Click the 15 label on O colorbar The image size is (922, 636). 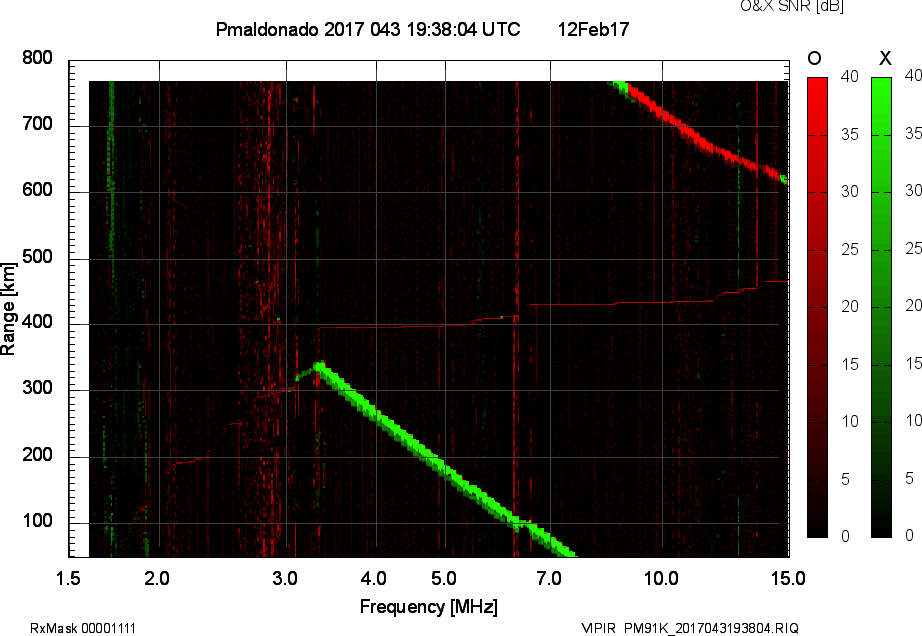(x=850, y=364)
